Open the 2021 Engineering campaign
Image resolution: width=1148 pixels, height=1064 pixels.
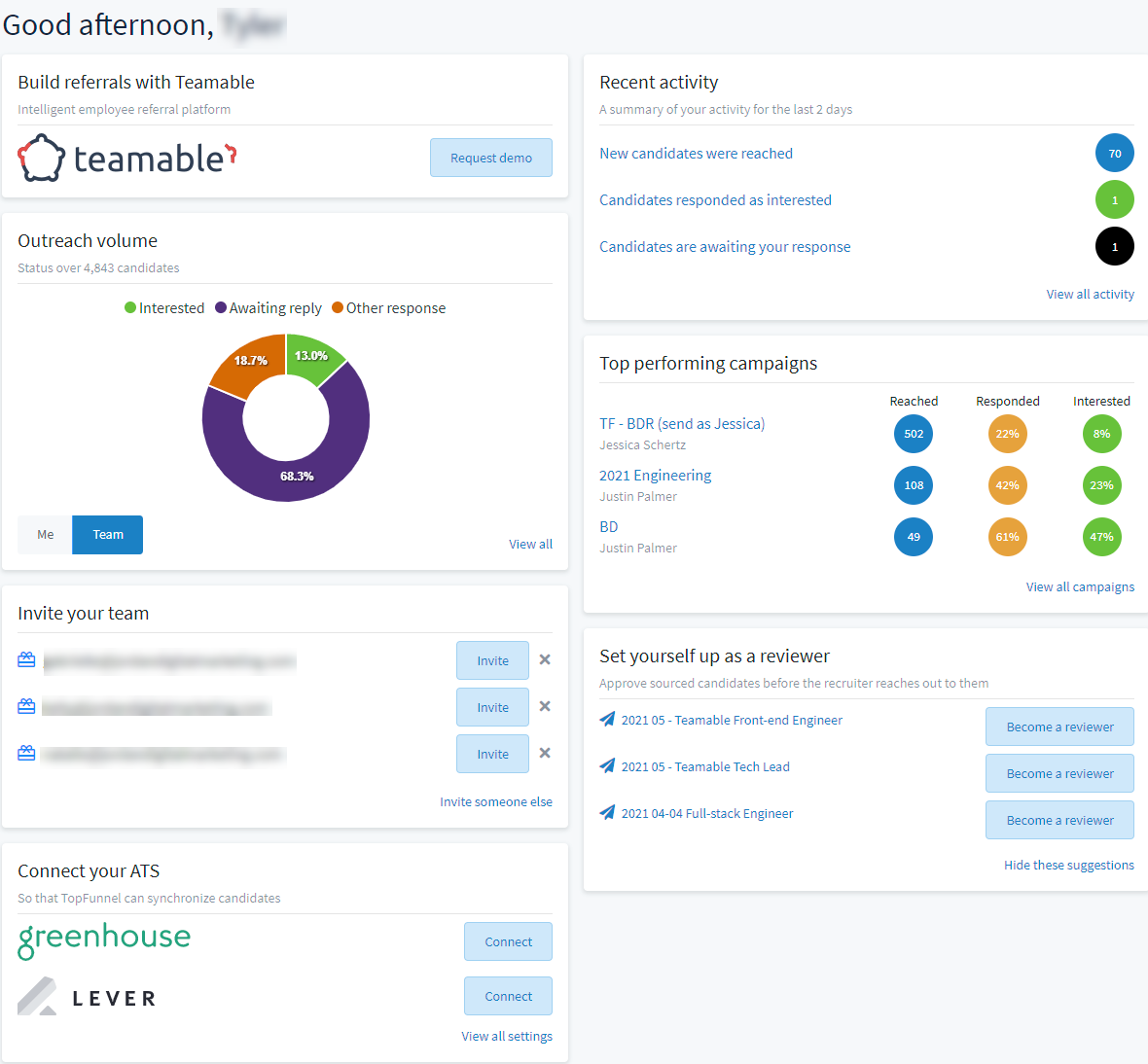point(655,475)
